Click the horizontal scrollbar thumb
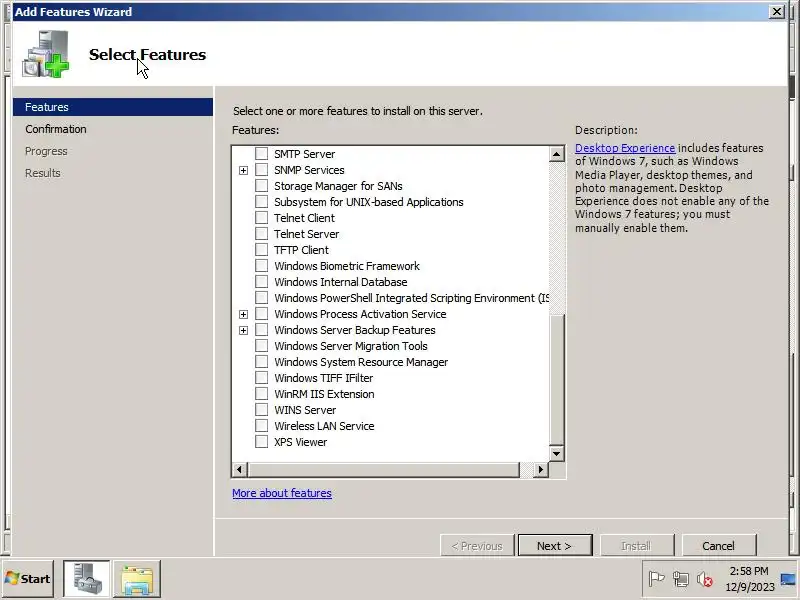 click(x=383, y=469)
